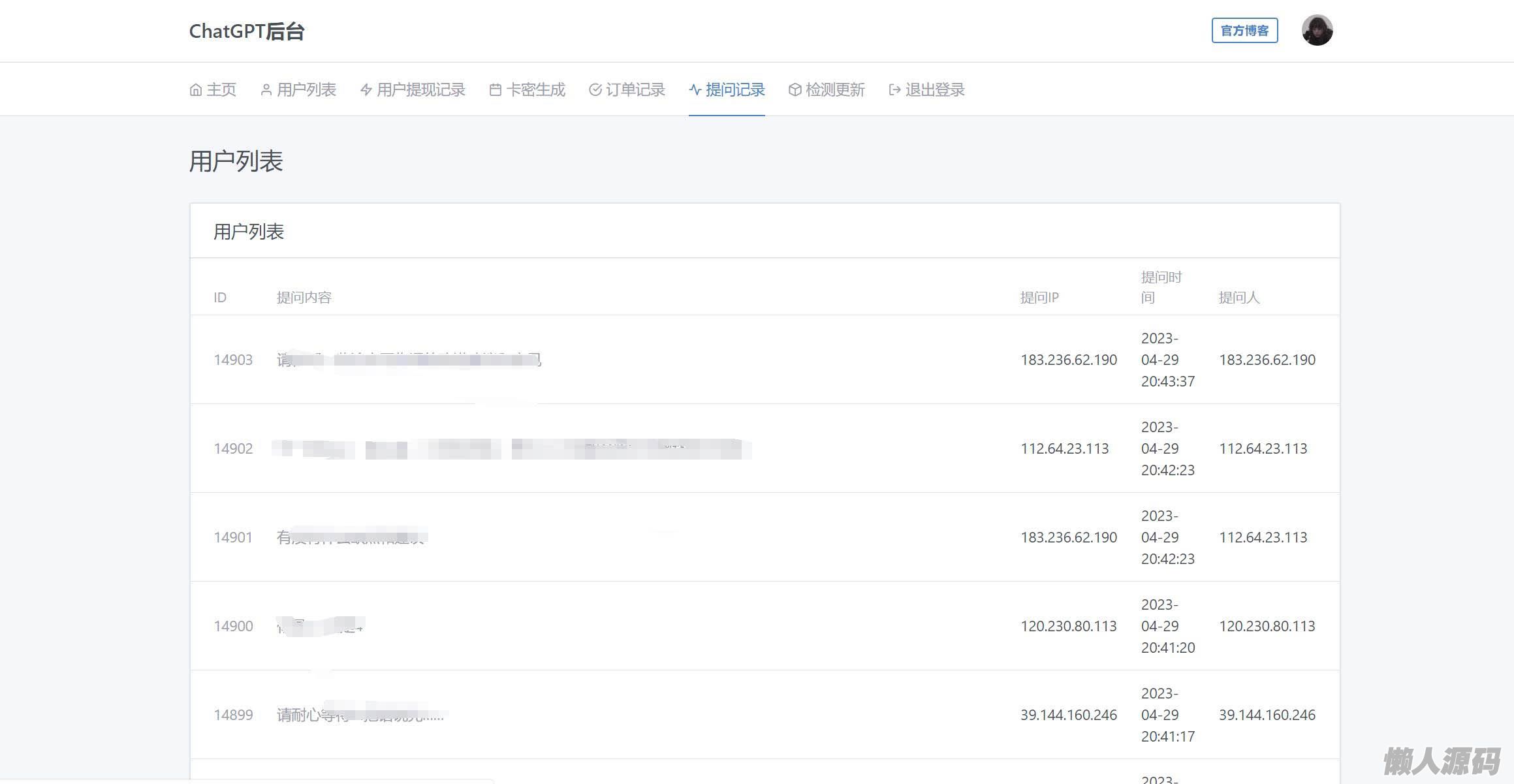Screen dimensions: 1514x784
Task: Select record row ID 14903
Action: 233,360
